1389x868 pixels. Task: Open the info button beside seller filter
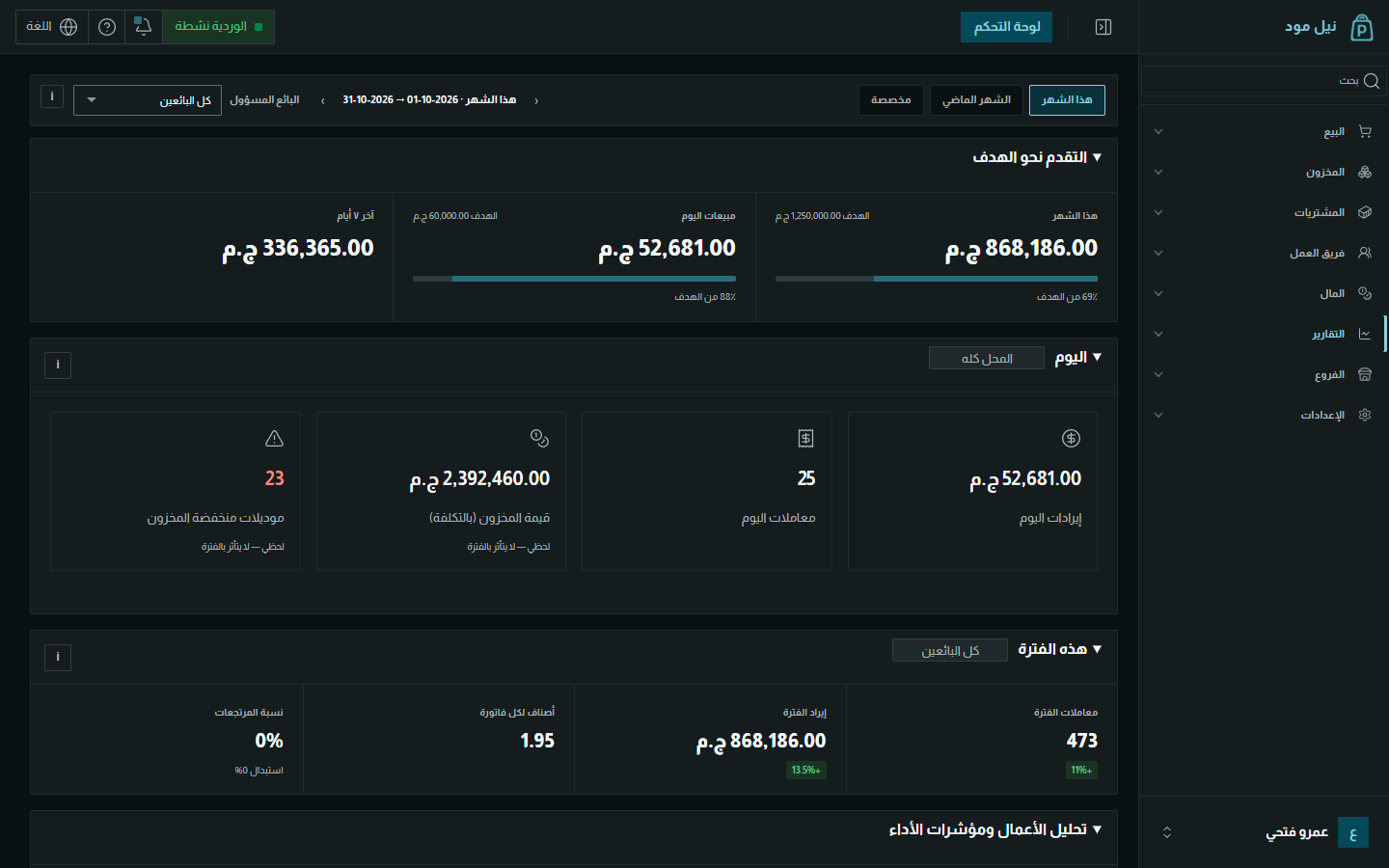click(x=52, y=96)
